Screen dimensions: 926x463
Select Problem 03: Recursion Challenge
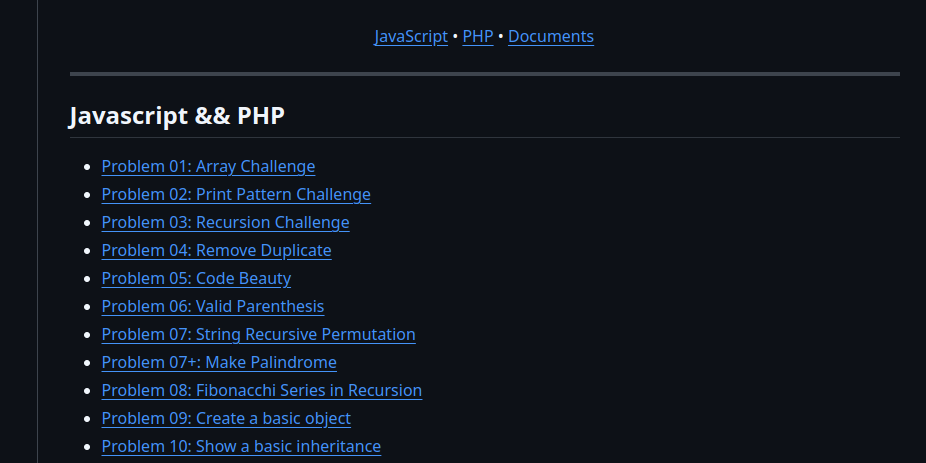click(225, 222)
